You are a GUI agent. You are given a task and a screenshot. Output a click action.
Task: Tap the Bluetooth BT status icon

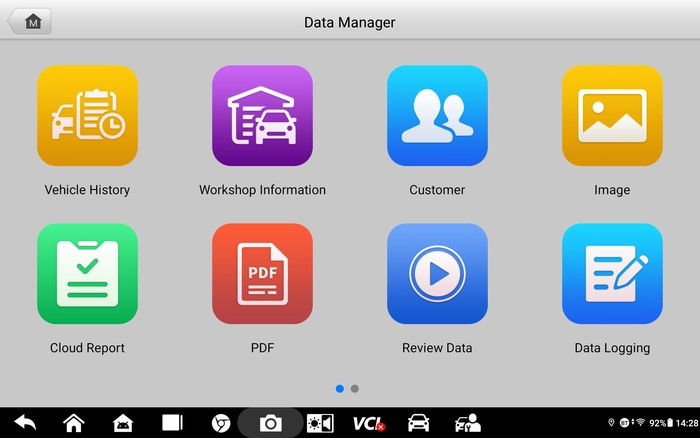coord(625,422)
